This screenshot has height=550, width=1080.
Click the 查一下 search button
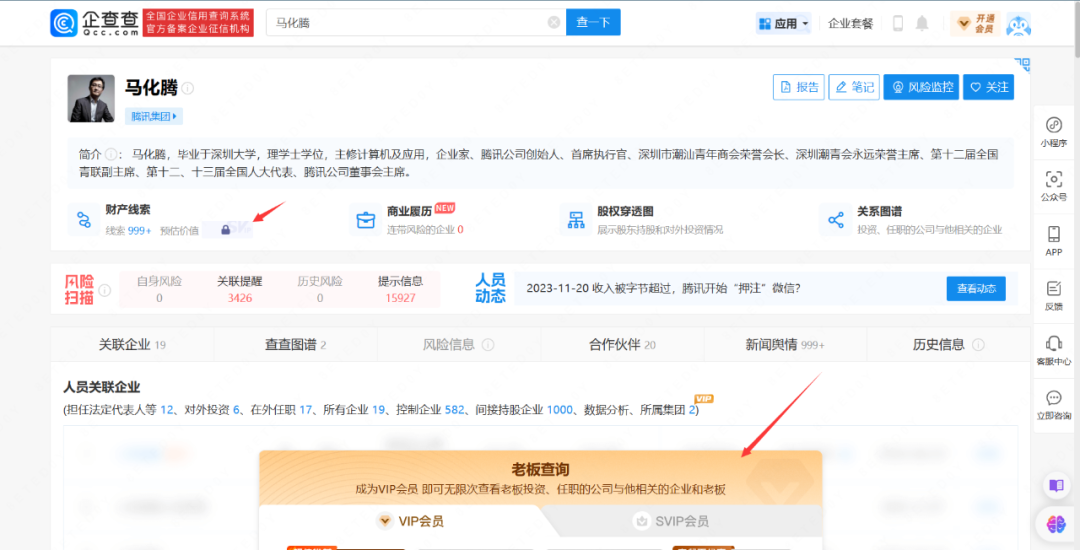coord(593,22)
